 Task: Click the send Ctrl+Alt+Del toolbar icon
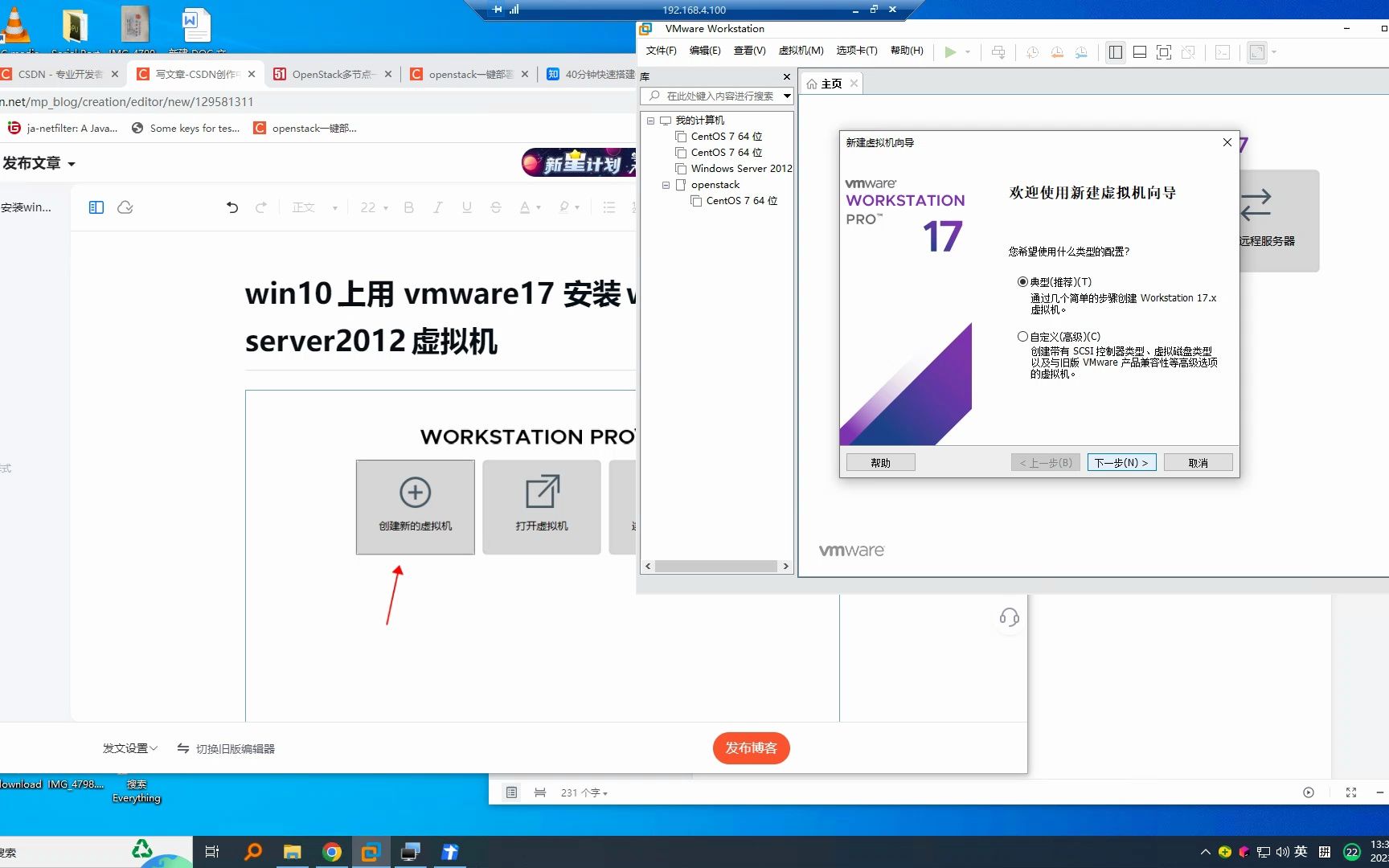pos(998,52)
